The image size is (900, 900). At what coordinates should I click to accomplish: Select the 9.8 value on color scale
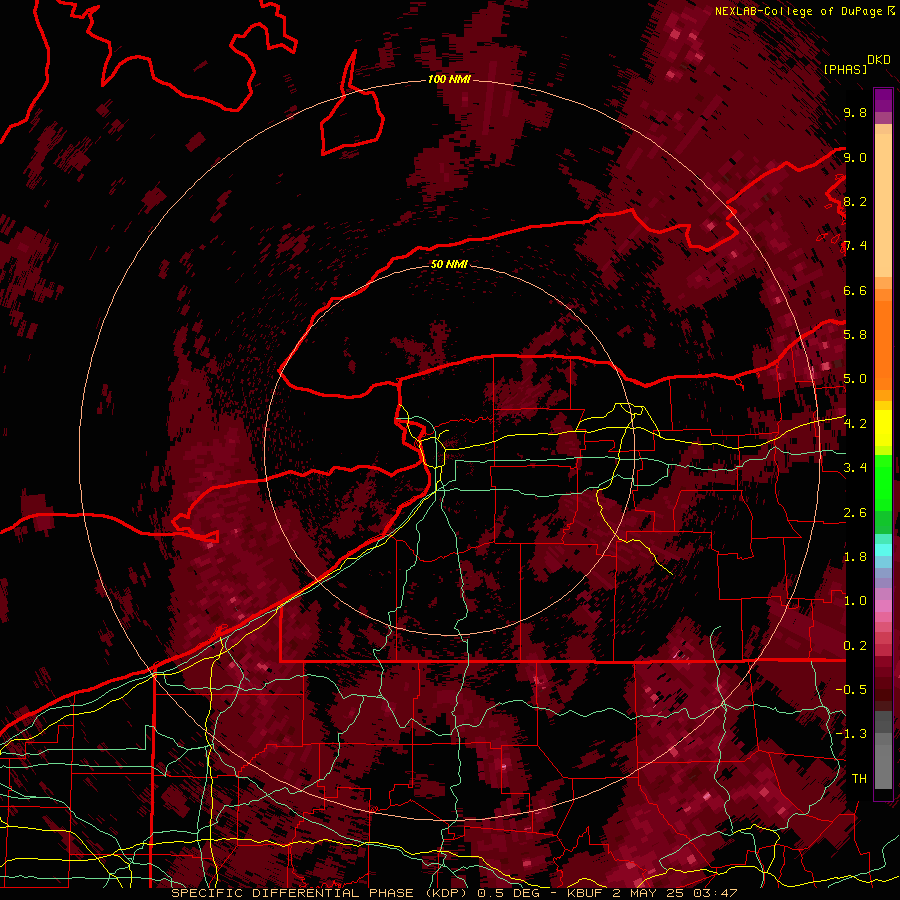tap(855, 113)
